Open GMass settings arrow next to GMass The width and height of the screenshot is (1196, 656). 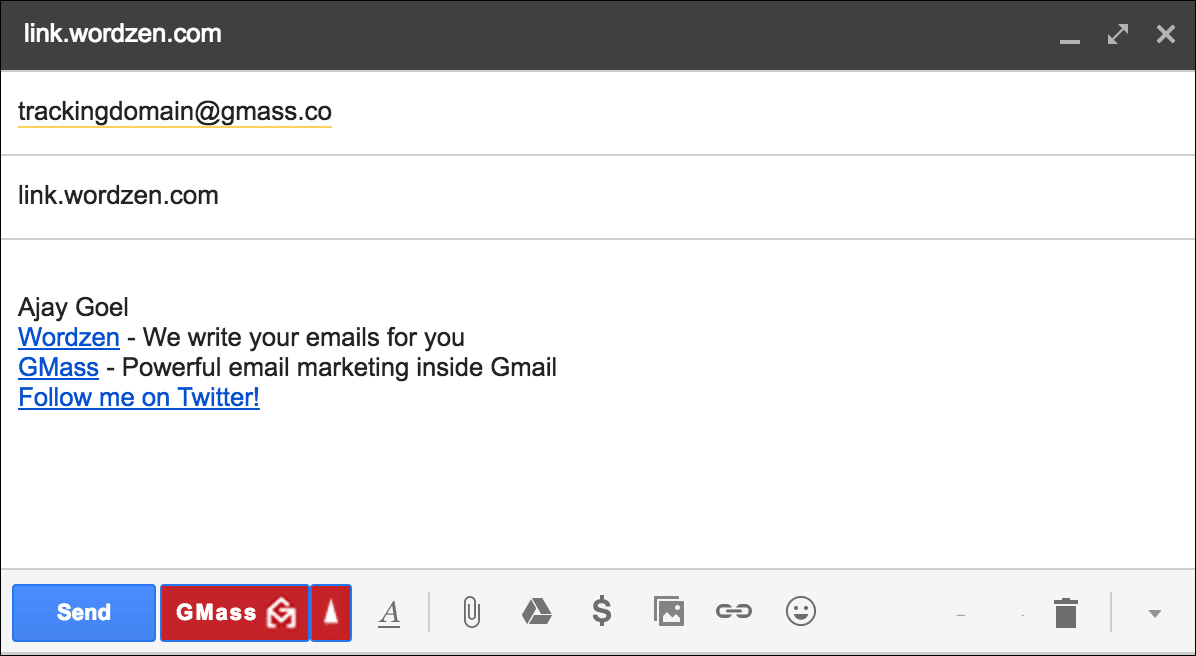[331, 613]
